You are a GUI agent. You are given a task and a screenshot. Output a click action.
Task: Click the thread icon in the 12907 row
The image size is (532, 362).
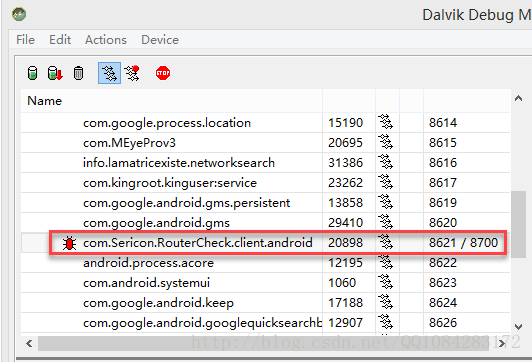click(x=386, y=322)
